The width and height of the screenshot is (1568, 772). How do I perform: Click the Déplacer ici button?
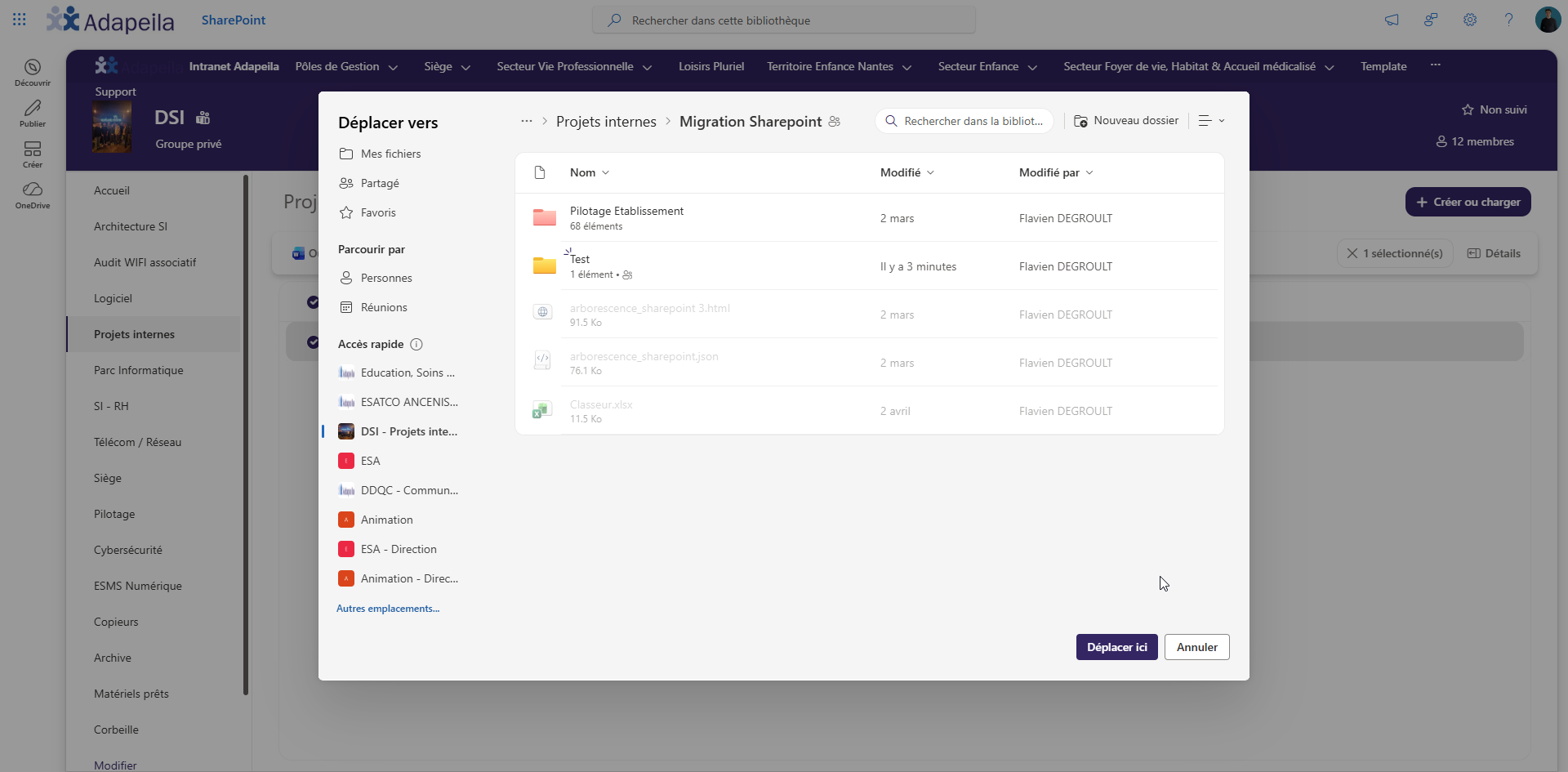point(1116,647)
